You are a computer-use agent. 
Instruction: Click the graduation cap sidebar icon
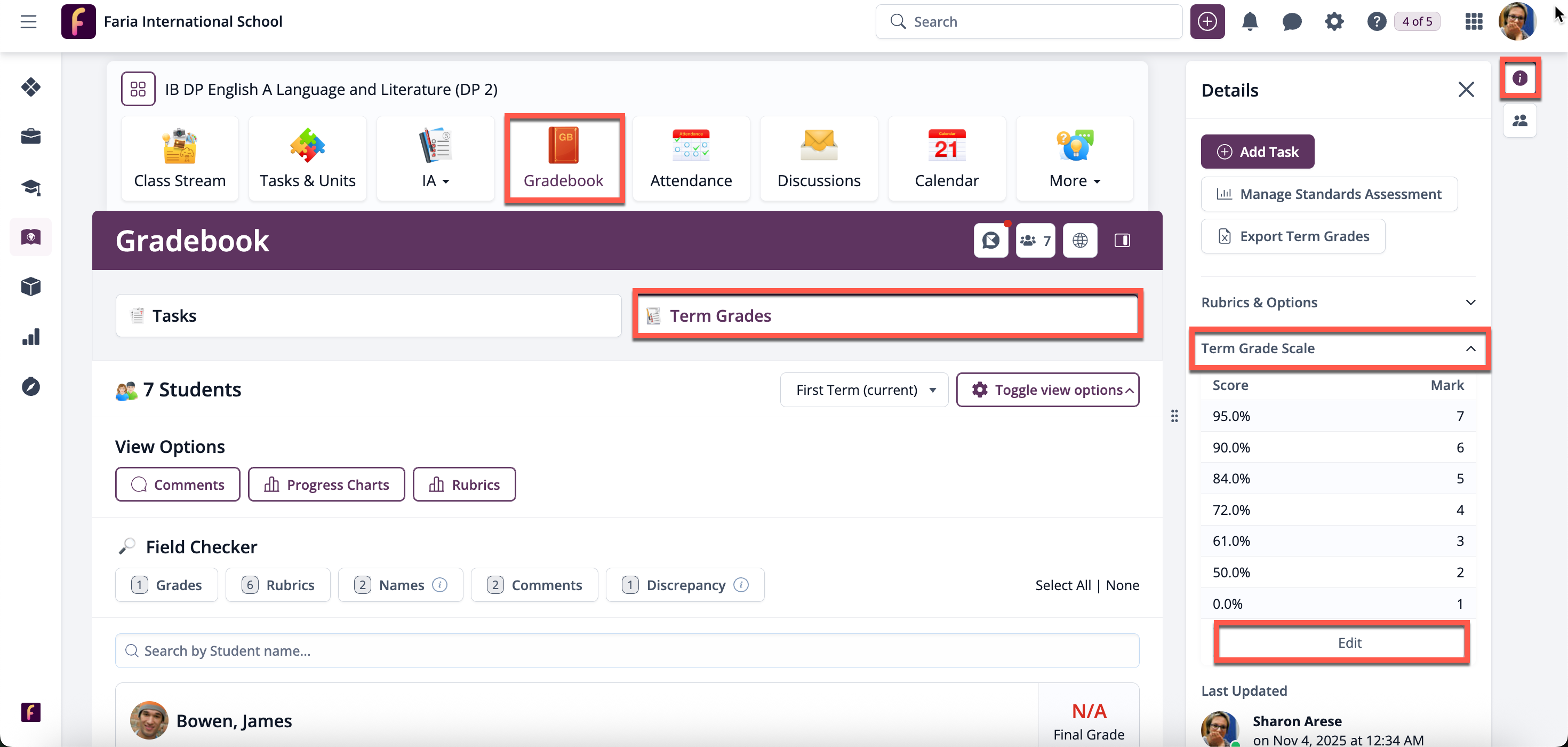click(x=30, y=187)
